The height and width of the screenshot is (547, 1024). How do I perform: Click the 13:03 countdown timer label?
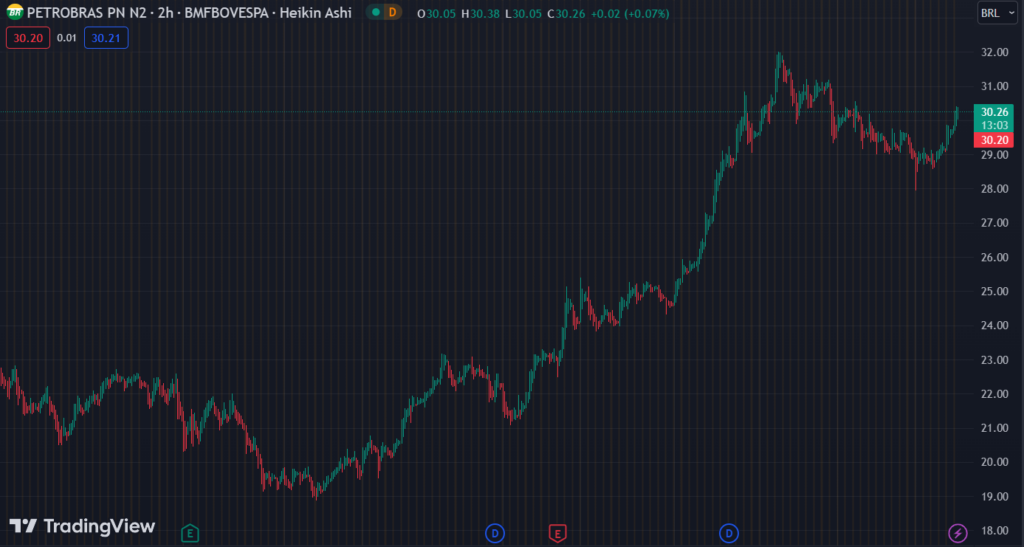993,125
